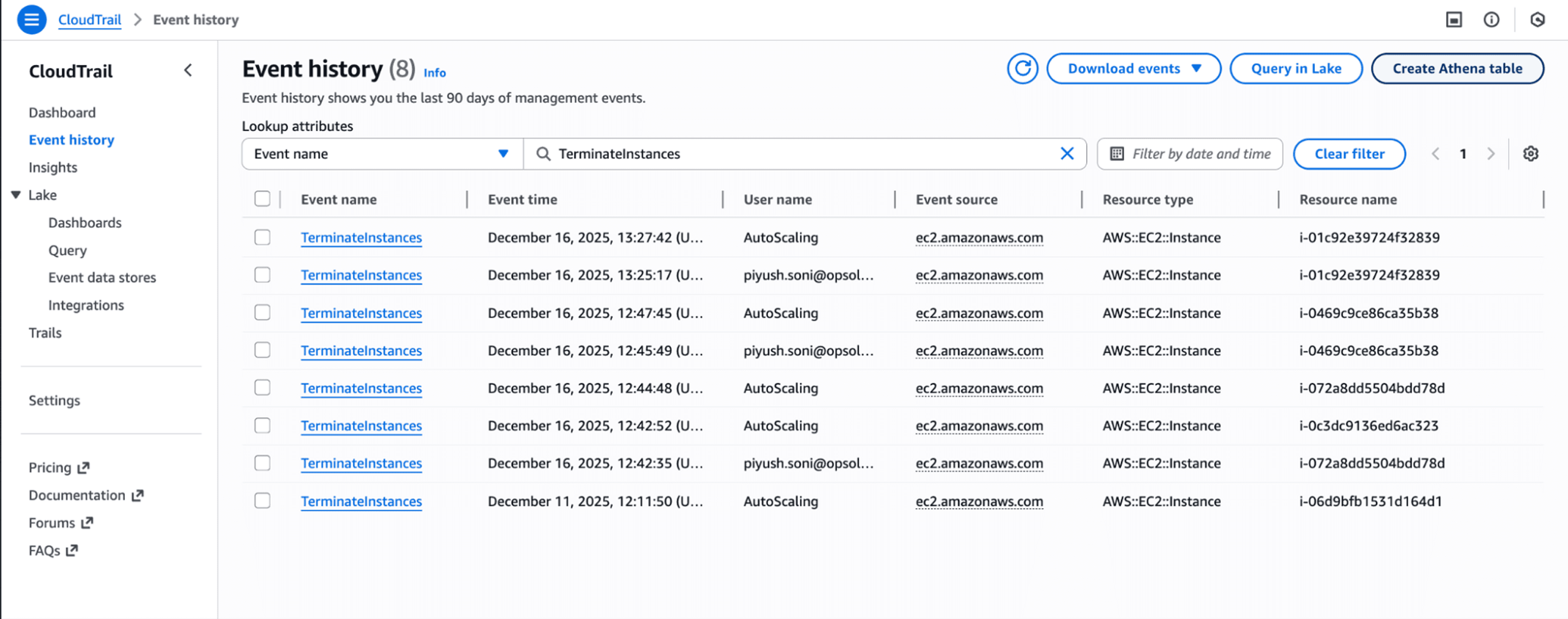
Task: Go to next results page arrow
Action: pyautogui.click(x=1491, y=154)
